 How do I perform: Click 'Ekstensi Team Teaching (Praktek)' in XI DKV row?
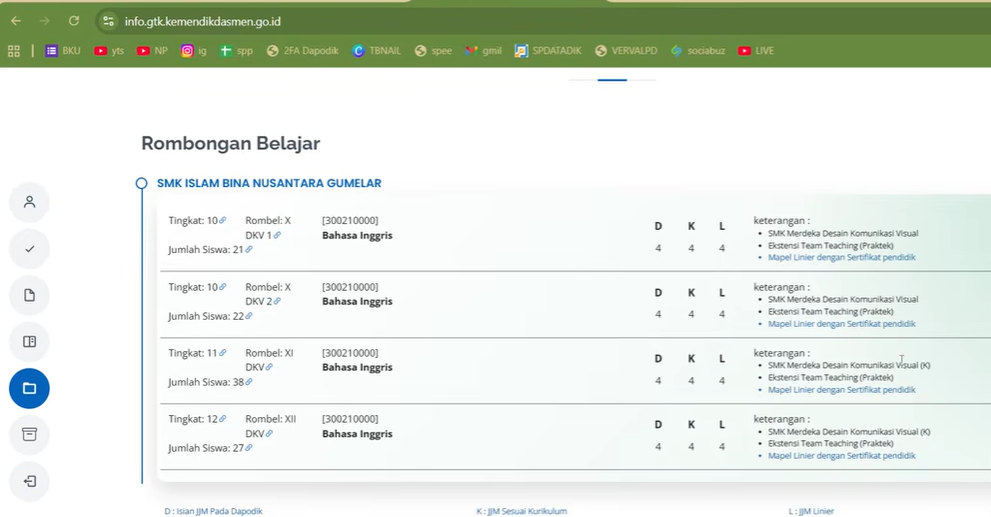[830, 377]
